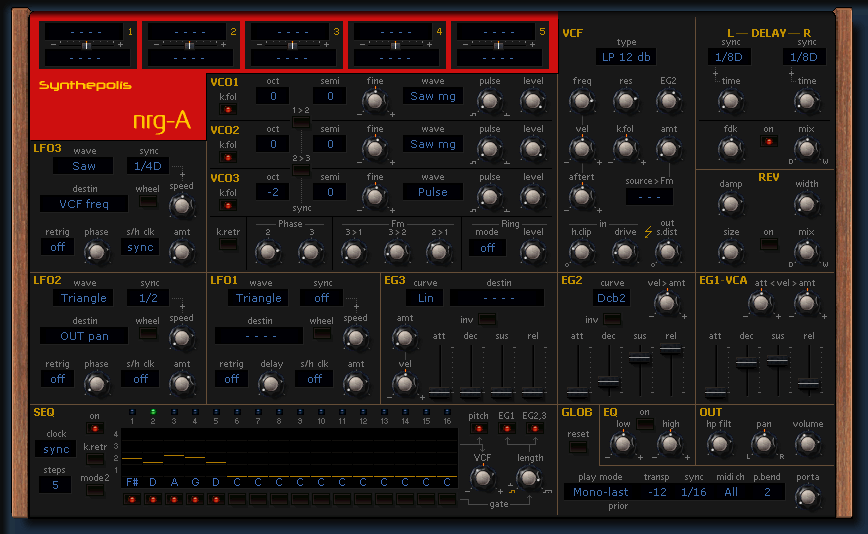
Task: Enable LFO3 wheel button
Action: point(148,201)
